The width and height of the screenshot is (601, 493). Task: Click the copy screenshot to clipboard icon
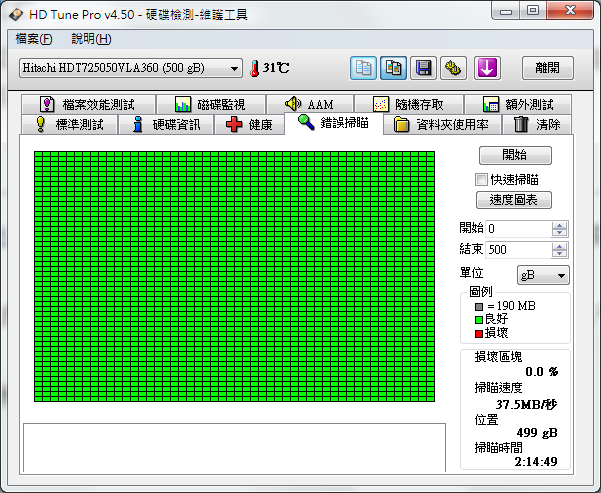point(393,68)
